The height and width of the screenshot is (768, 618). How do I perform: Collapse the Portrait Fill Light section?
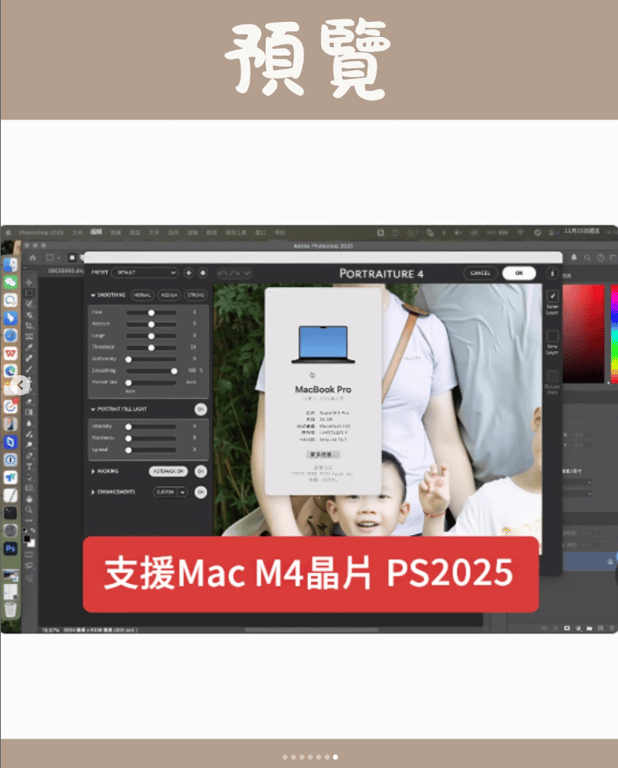pos(93,409)
